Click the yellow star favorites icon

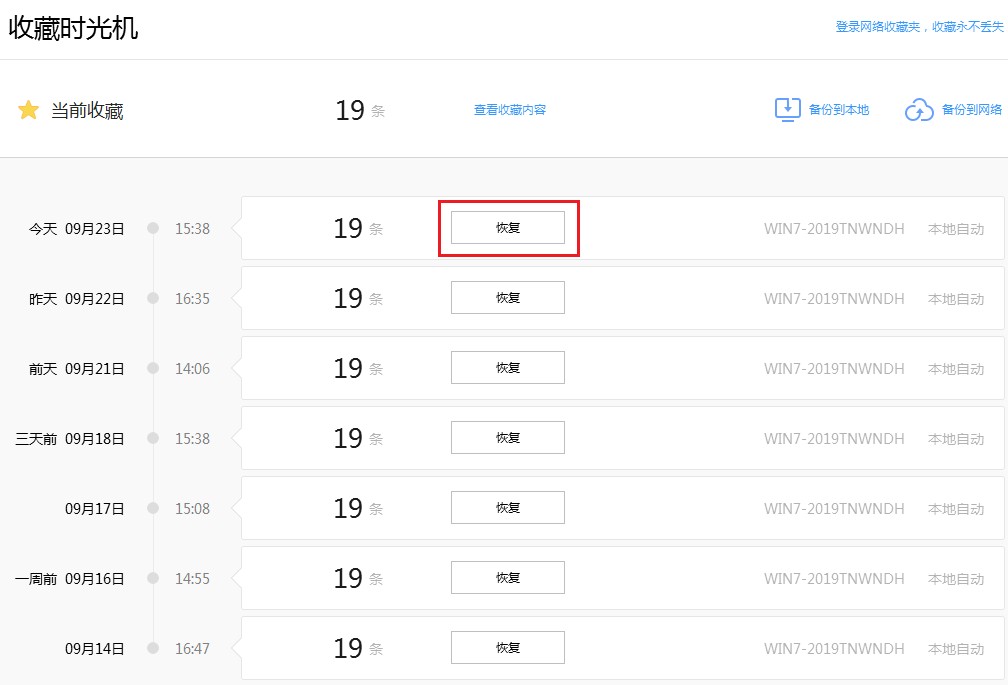click(28, 110)
